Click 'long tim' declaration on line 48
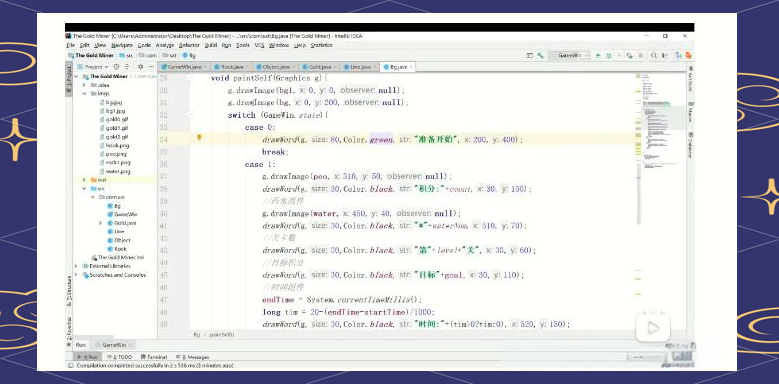 [x=279, y=312]
